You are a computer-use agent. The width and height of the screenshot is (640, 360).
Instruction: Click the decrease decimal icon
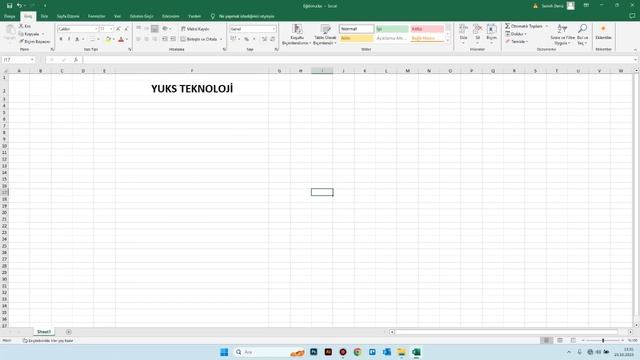click(272, 39)
